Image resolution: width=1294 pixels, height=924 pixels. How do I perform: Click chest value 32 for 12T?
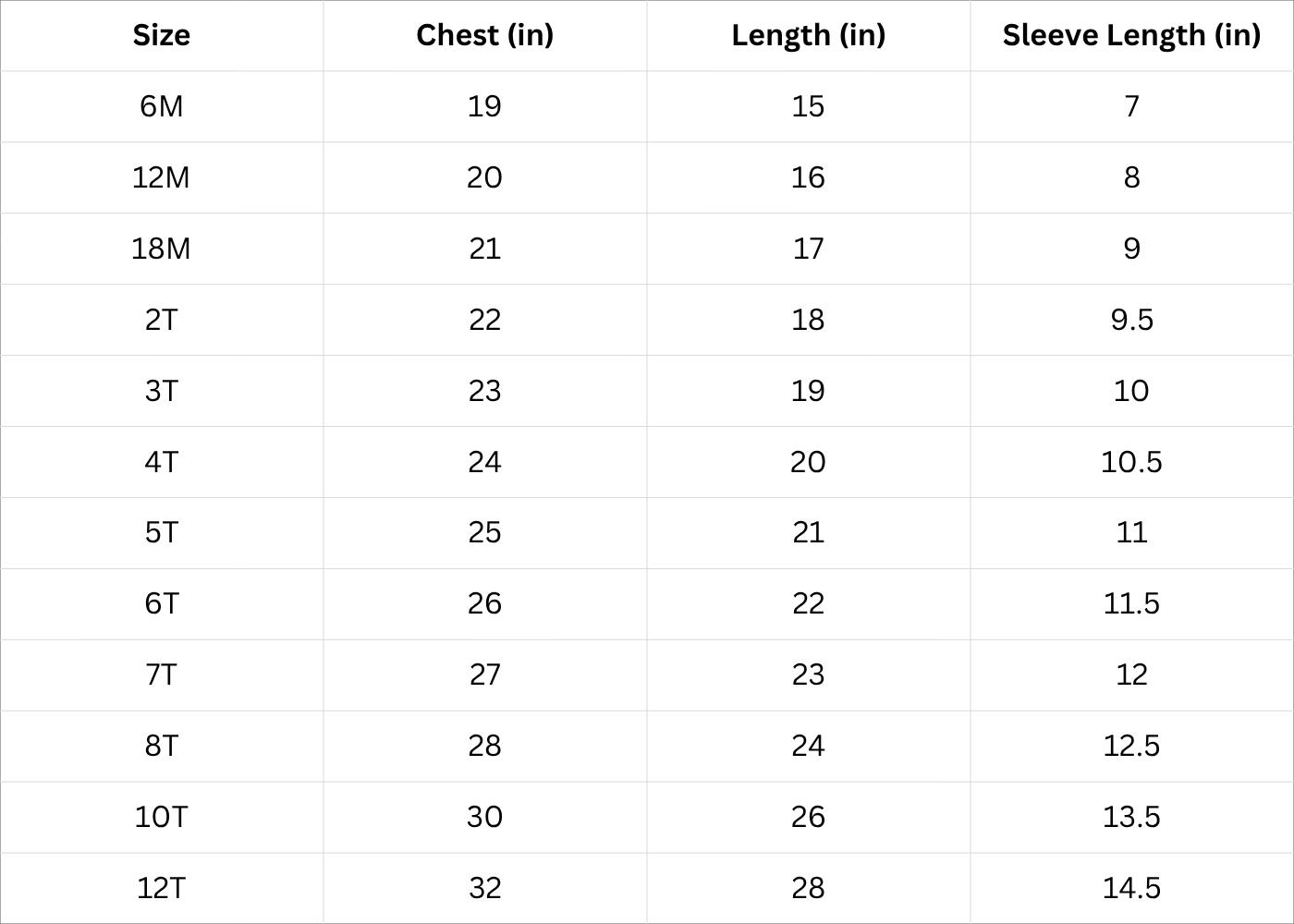pos(484,888)
